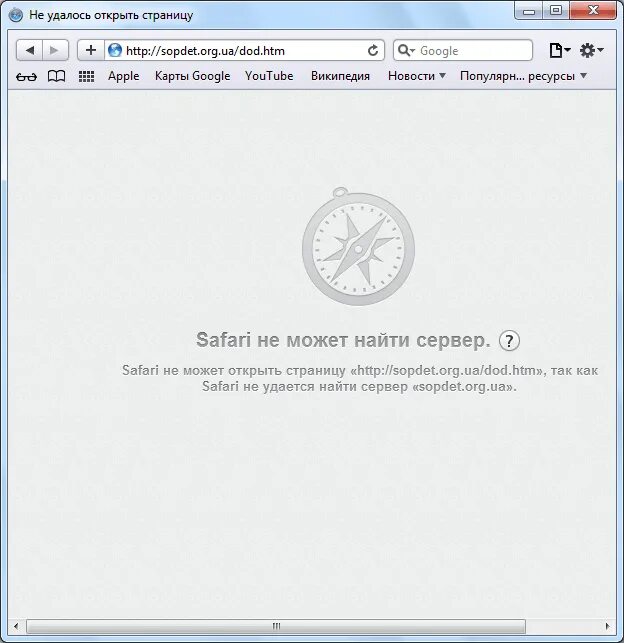Open Reading List glasses icon
Image resolution: width=624 pixels, height=643 pixels.
[x=26, y=76]
